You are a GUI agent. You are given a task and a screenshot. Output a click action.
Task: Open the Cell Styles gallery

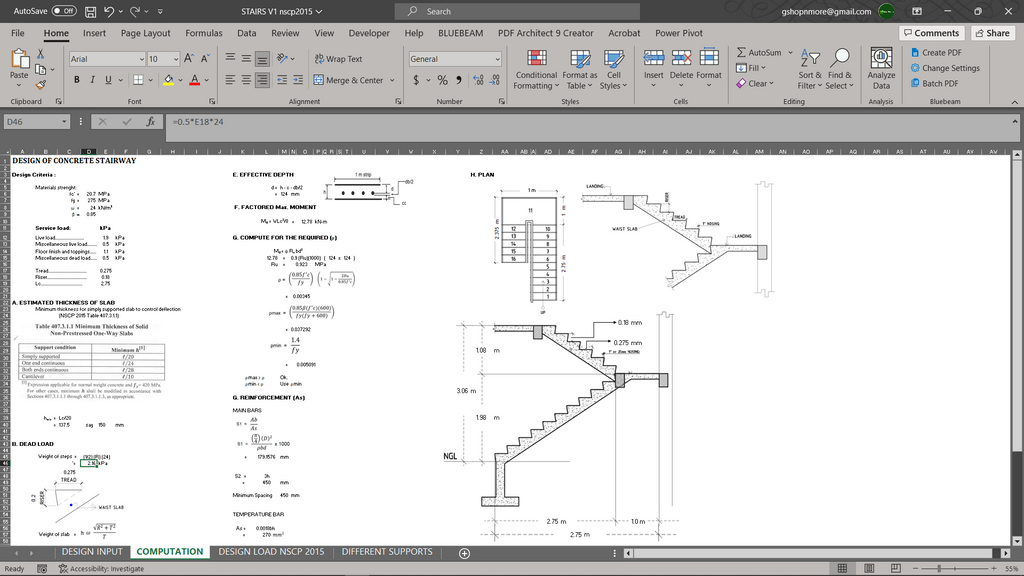(613, 69)
